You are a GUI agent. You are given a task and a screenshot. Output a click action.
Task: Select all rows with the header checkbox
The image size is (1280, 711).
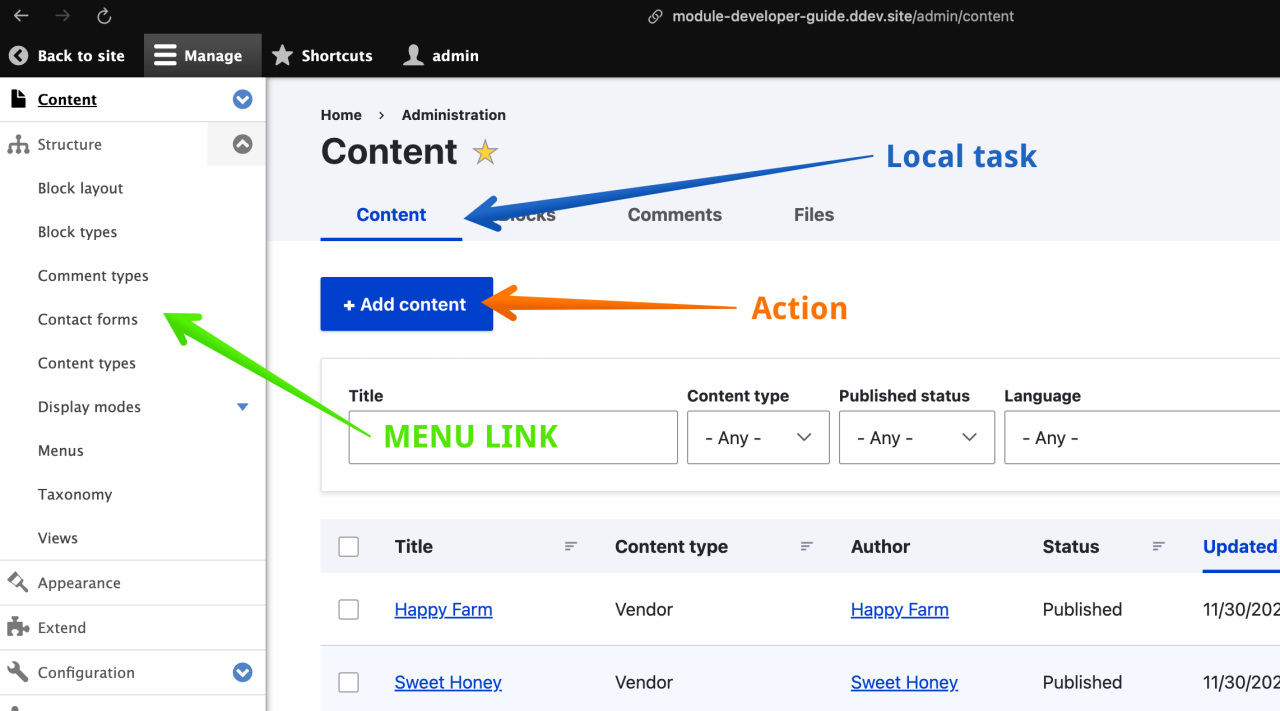tap(348, 546)
